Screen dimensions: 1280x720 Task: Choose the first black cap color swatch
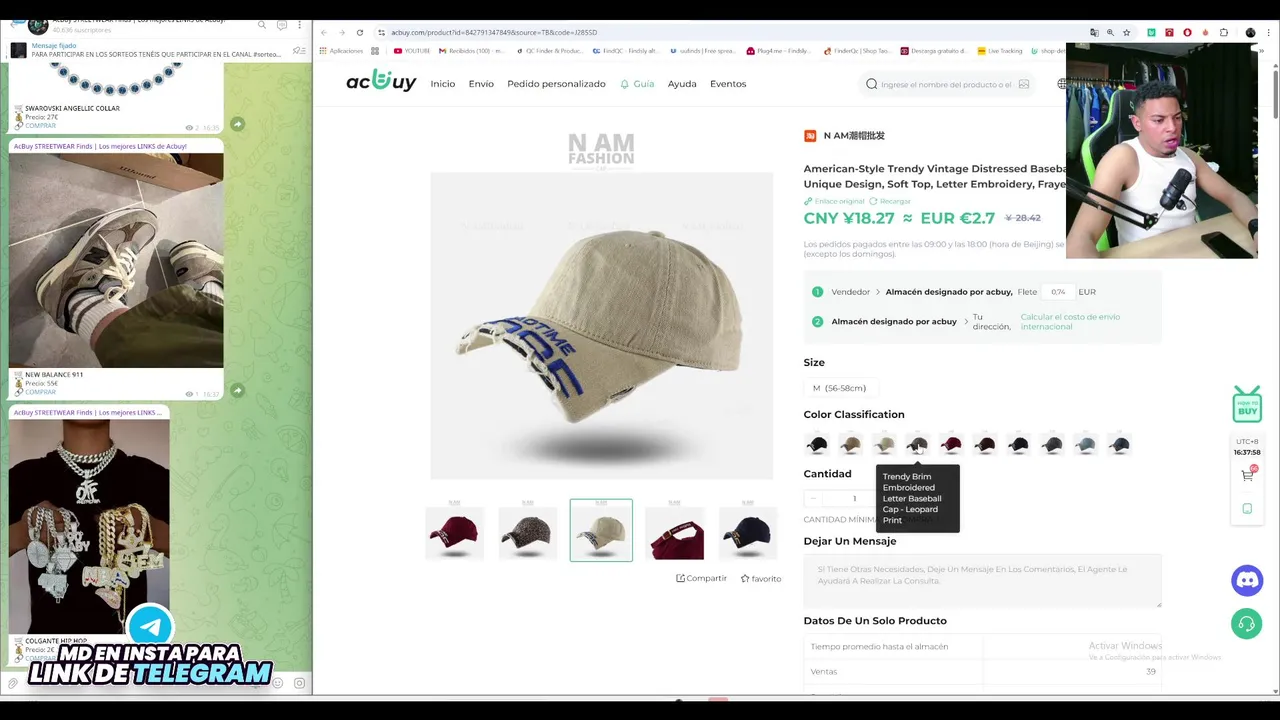pyautogui.click(x=817, y=444)
